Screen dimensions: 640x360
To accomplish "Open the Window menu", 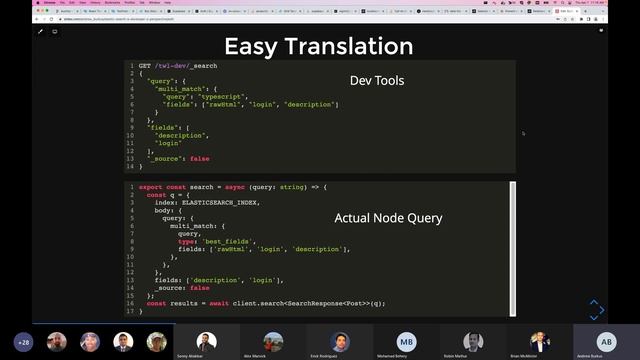I will click(x=155, y=2).
